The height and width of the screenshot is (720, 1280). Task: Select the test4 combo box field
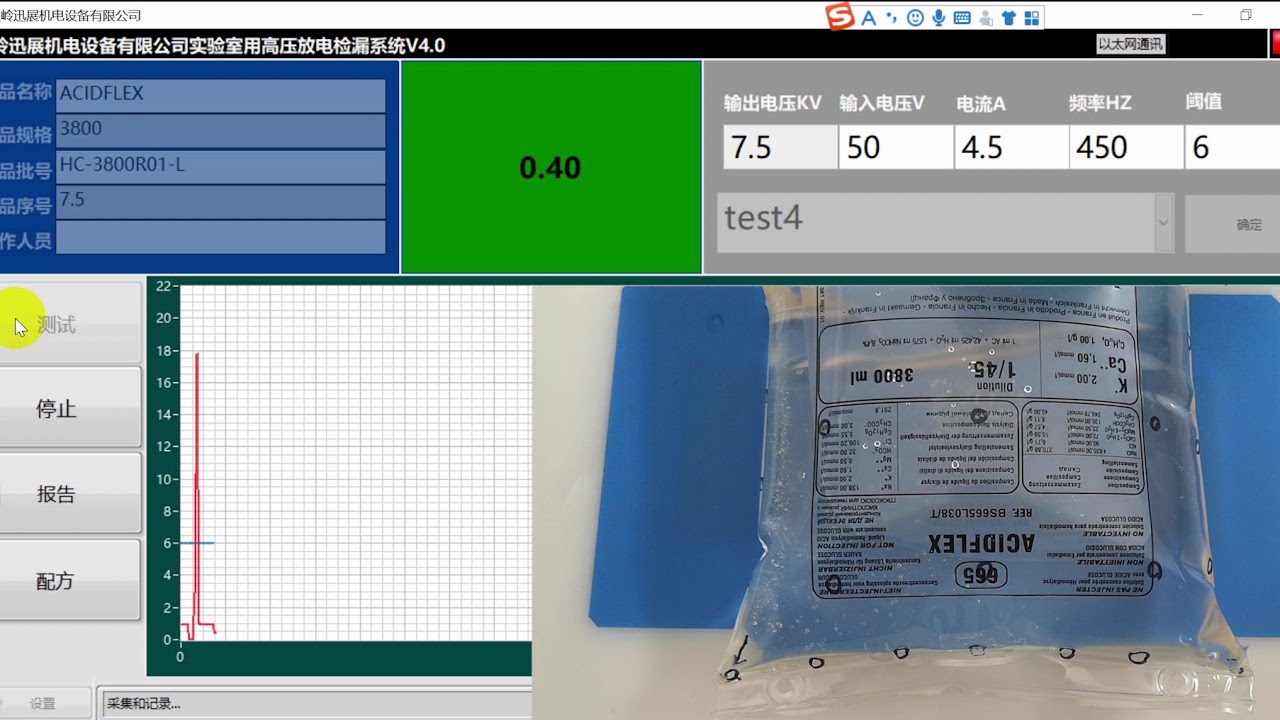click(x=945, y=224)
